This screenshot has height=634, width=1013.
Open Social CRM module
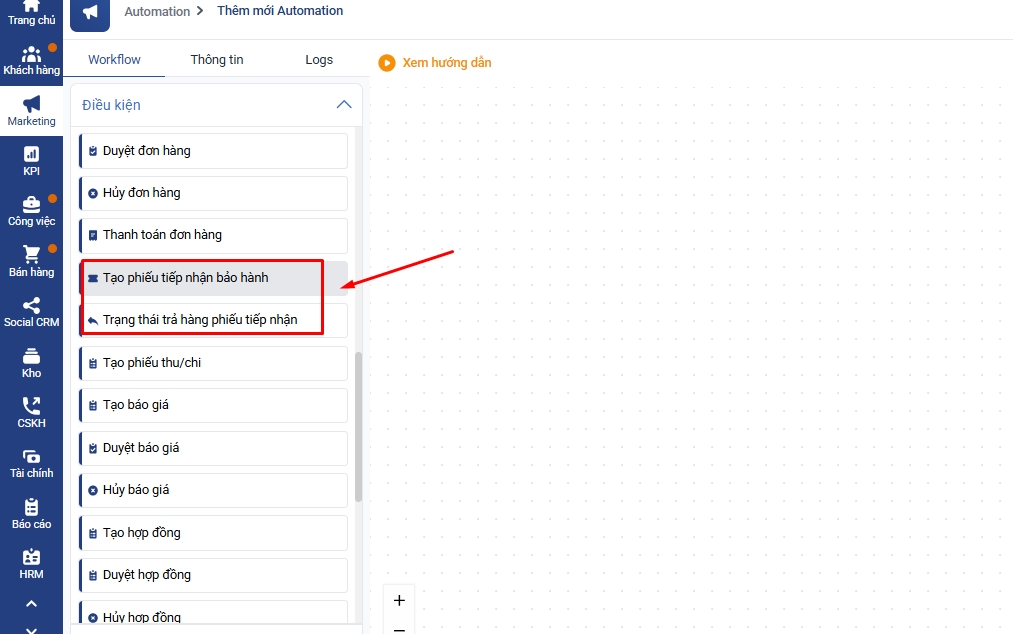coord(31,312)
